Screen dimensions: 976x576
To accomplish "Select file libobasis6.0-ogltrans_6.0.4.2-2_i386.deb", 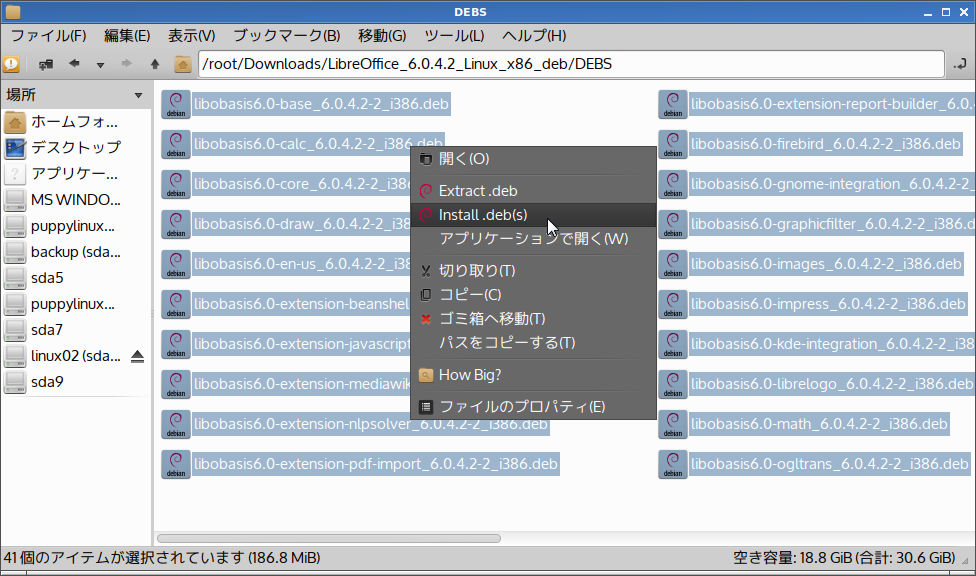I will [x=830, y=464].
